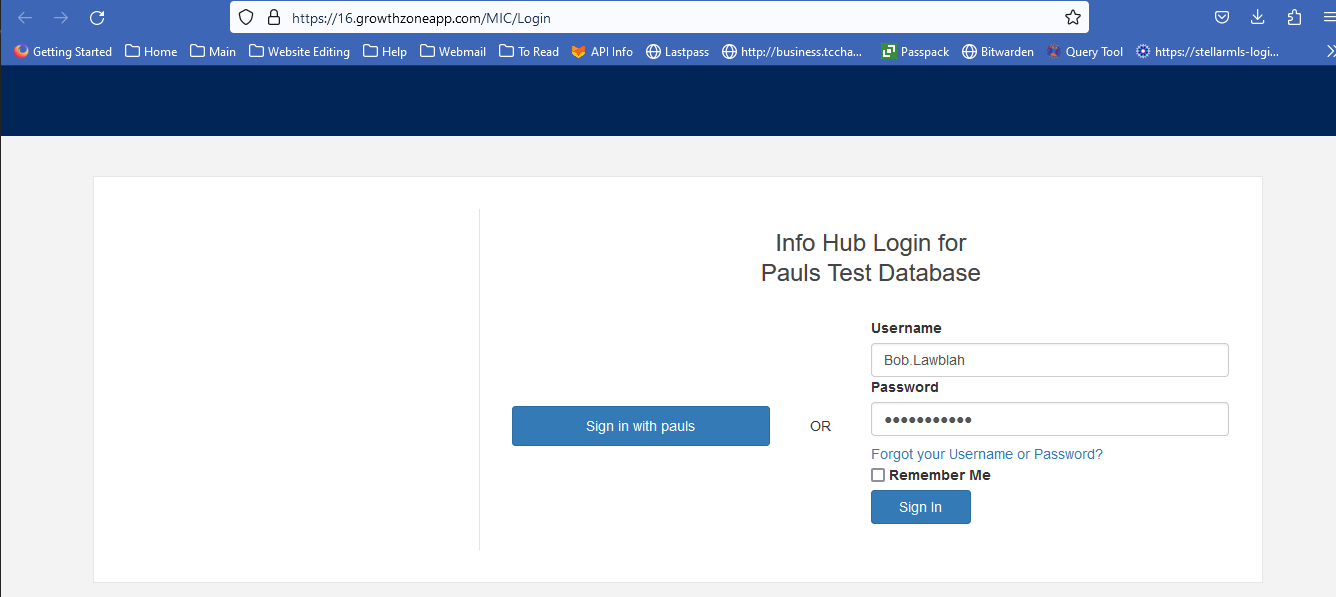Expand the bookmarks toolbar overflow chevron
This screenshot has height=597, width=1336.
point(1329,52)
